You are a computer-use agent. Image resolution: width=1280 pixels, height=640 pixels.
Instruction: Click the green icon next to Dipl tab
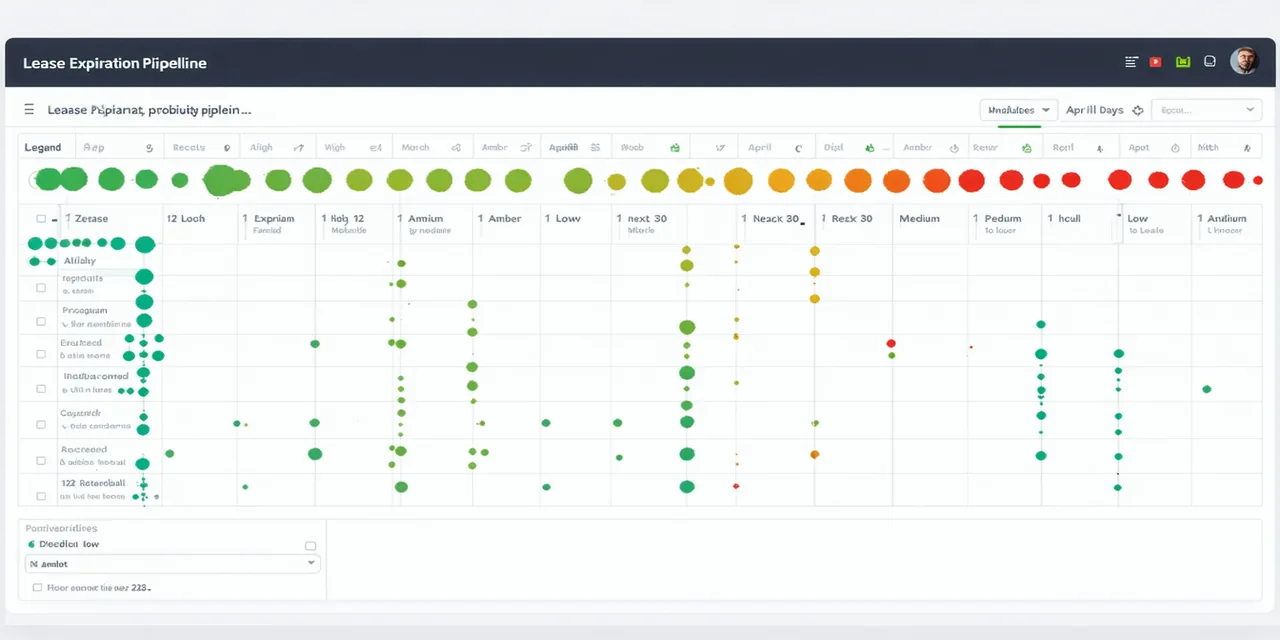coord(869,148)
